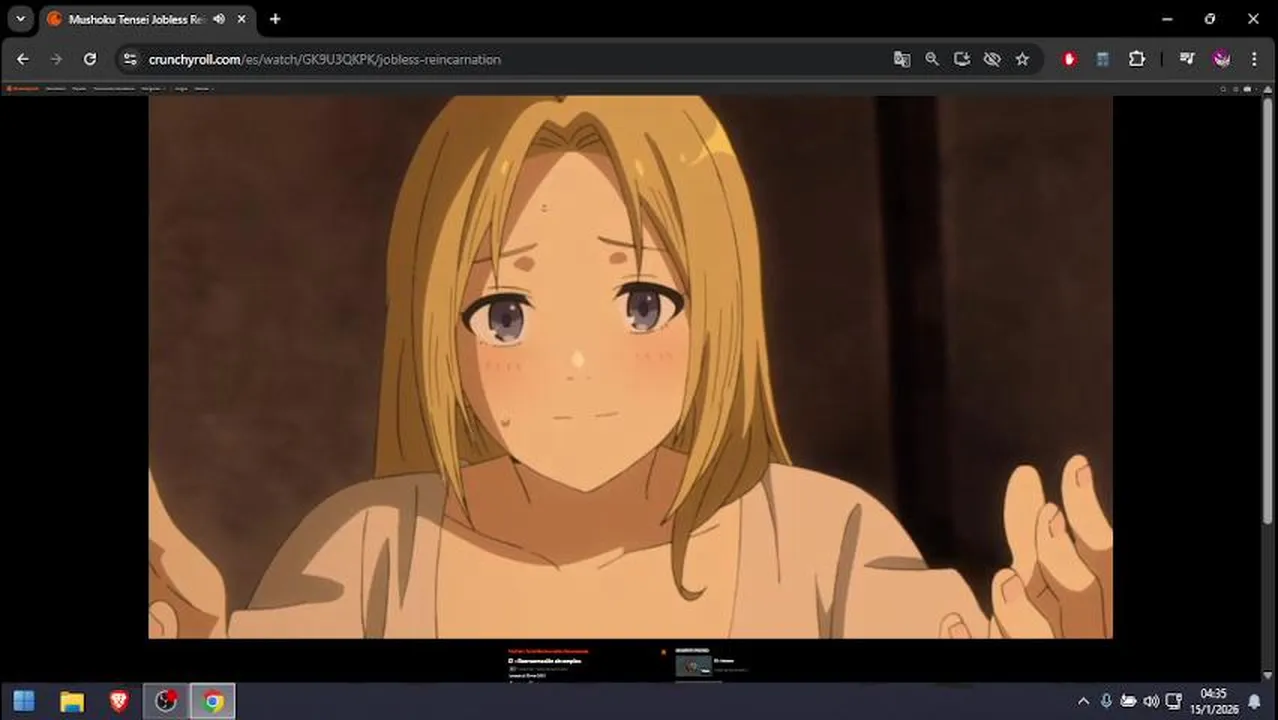The height and width of the screenshot is (720, 1278).
Task: Restore down the Chrome window
Action: (x=1210, y=19)
